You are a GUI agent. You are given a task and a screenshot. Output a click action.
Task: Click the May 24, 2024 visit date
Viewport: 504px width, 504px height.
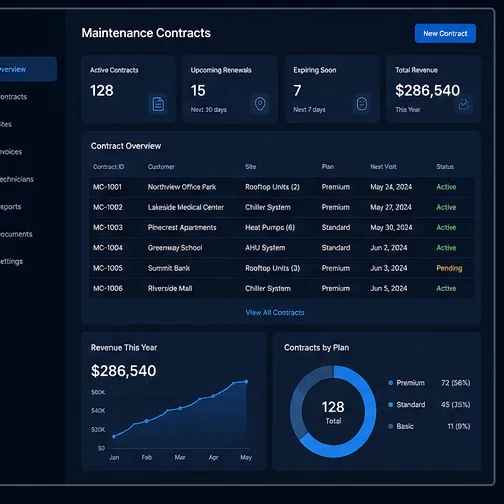[391, 187]
